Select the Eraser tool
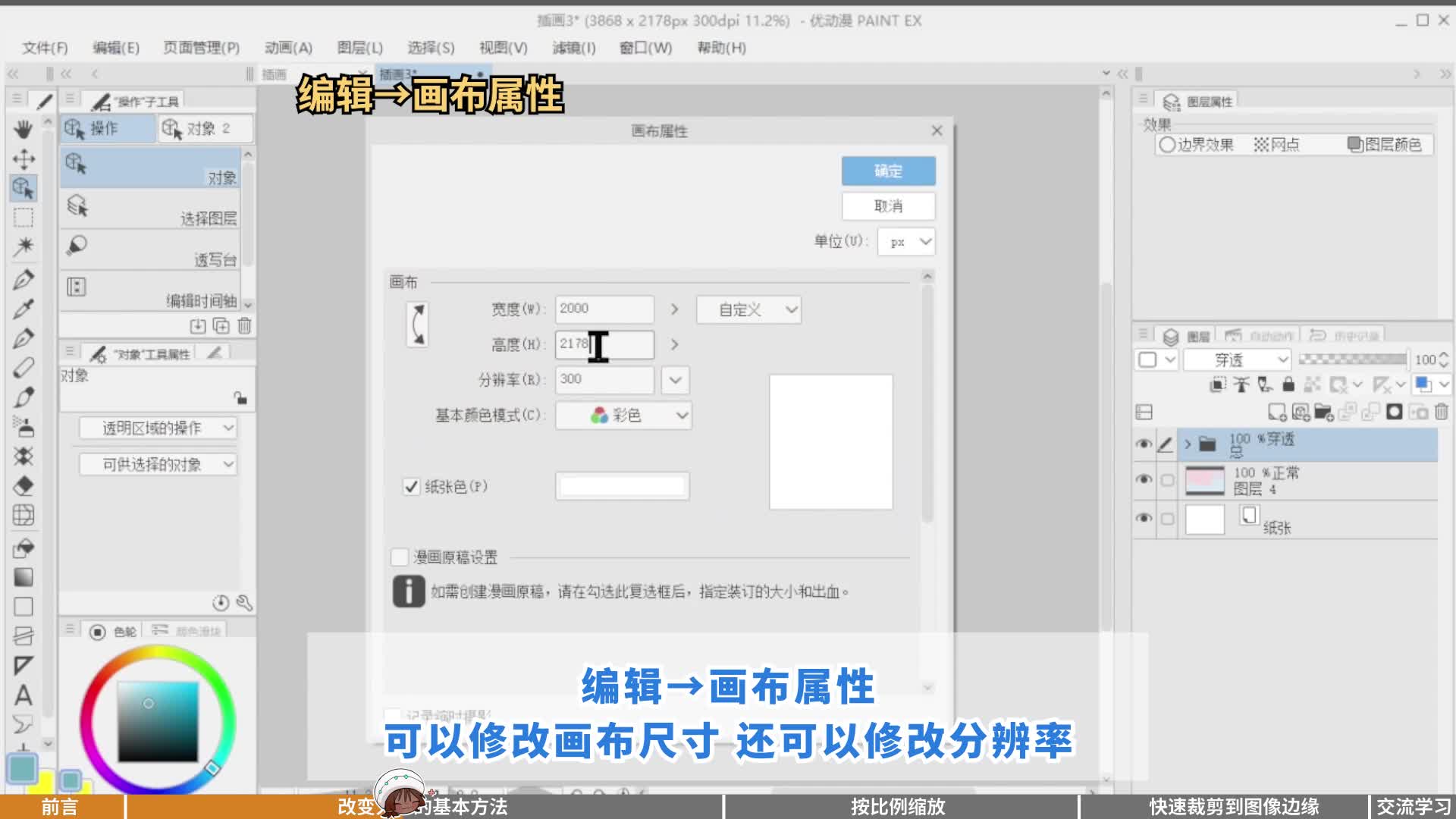The image size is (1456, 819). 23,485
